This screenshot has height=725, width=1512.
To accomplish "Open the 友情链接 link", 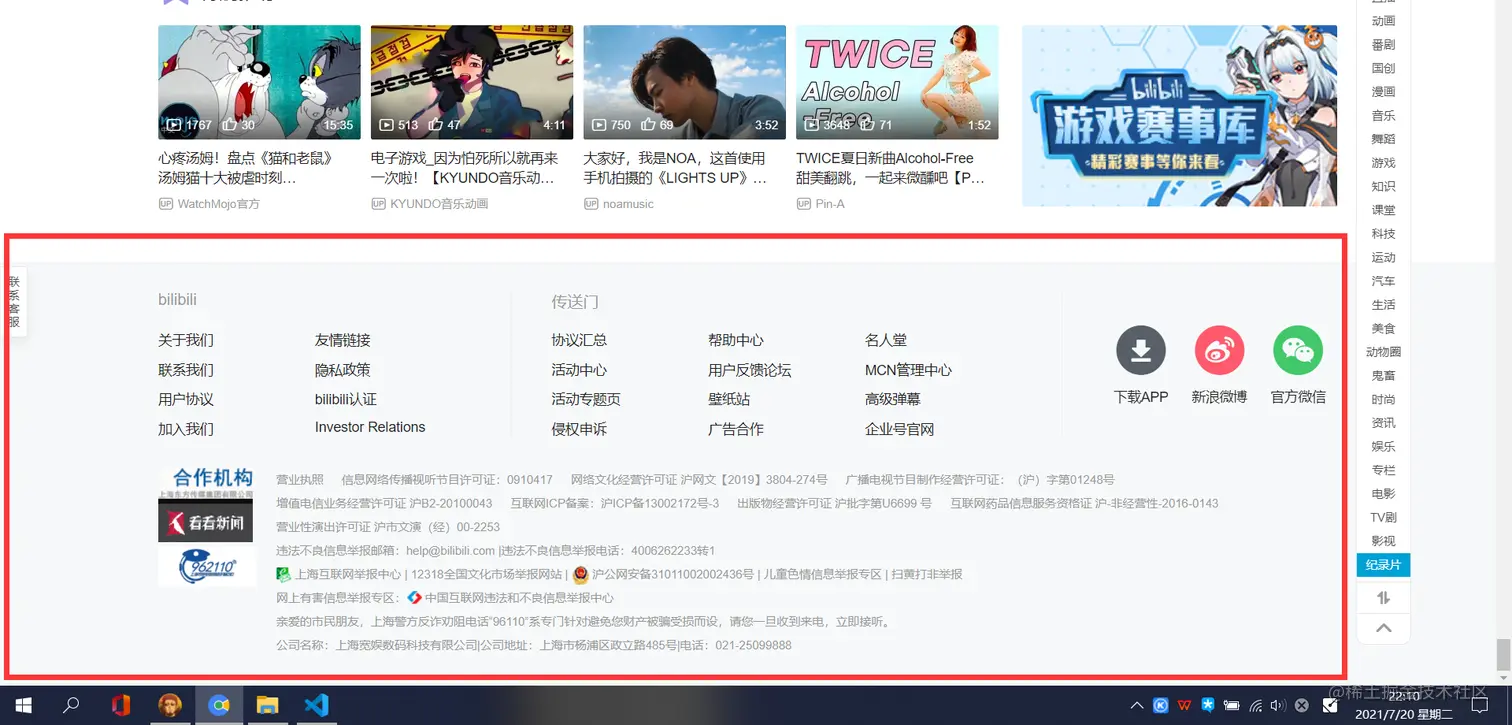I will coord(343,340).
